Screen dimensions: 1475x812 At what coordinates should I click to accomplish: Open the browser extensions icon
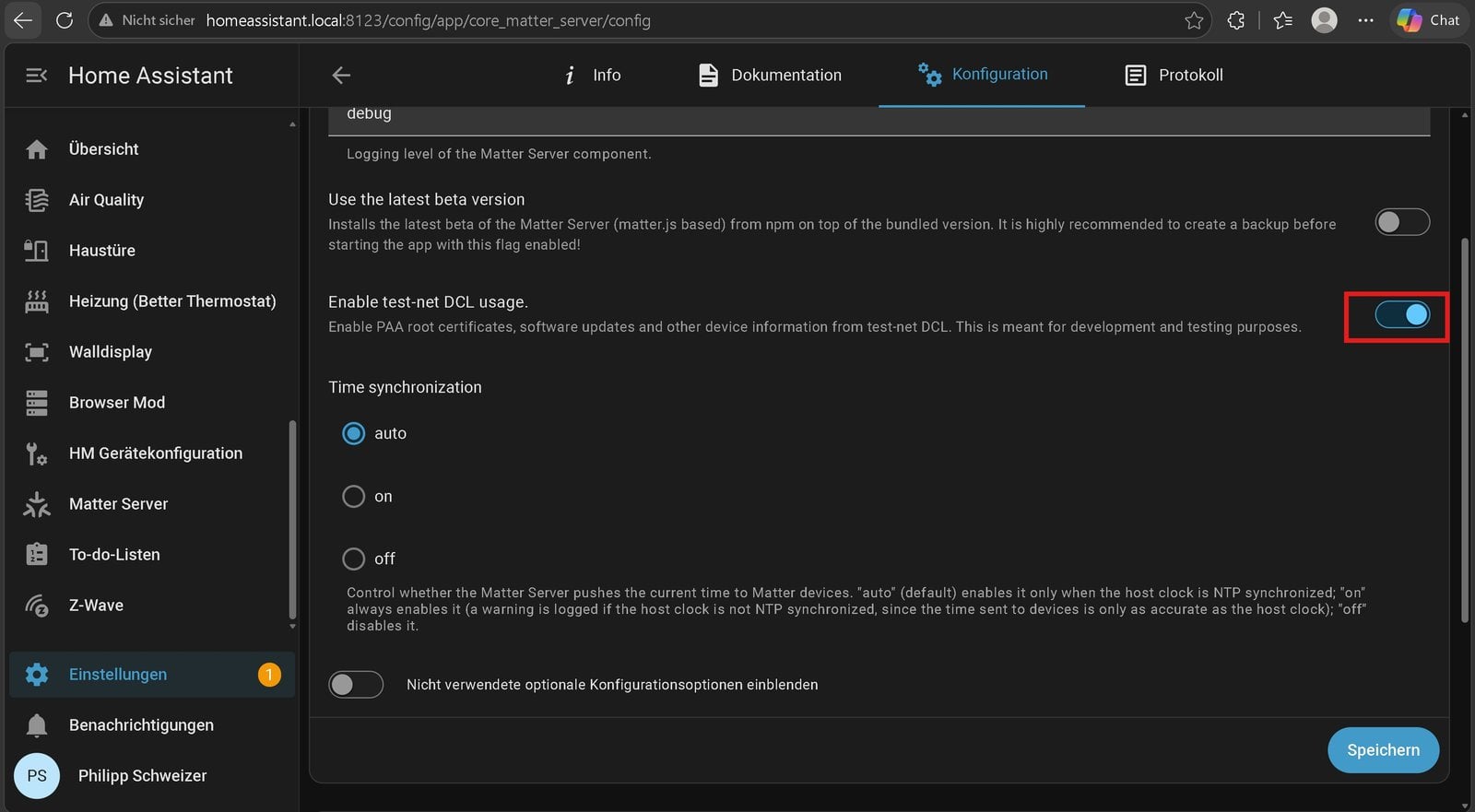[1236, 20]
